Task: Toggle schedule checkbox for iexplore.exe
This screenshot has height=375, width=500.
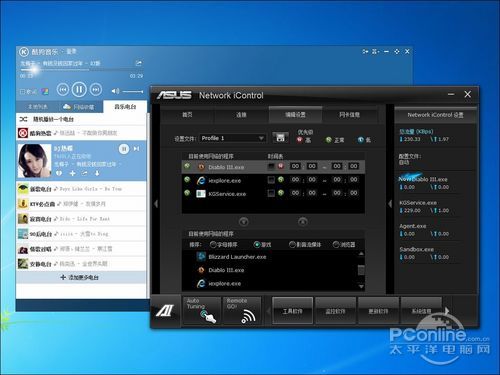Action: [x=271, y=180]
